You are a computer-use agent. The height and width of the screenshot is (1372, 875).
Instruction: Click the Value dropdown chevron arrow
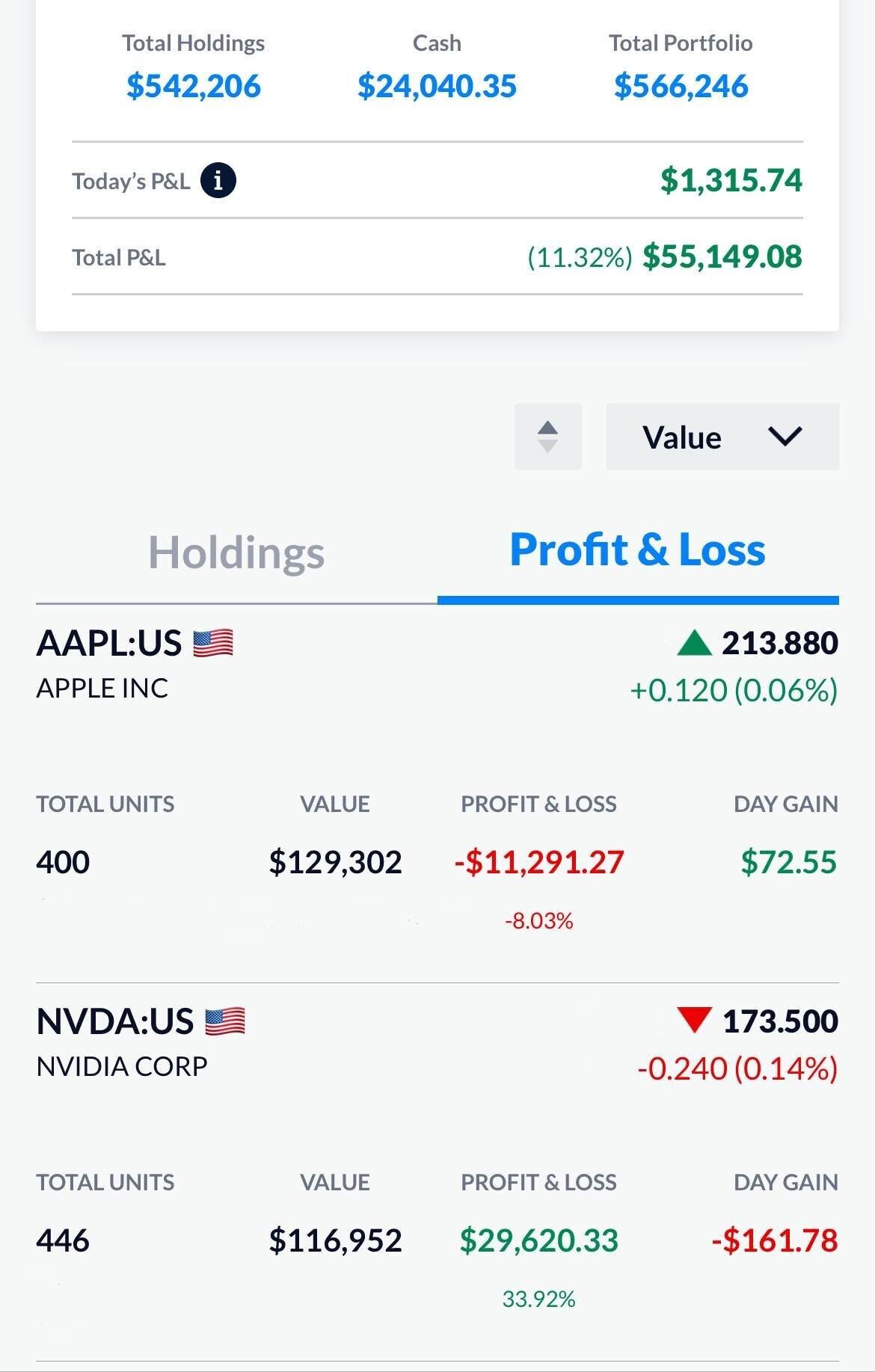click(785, 437)
